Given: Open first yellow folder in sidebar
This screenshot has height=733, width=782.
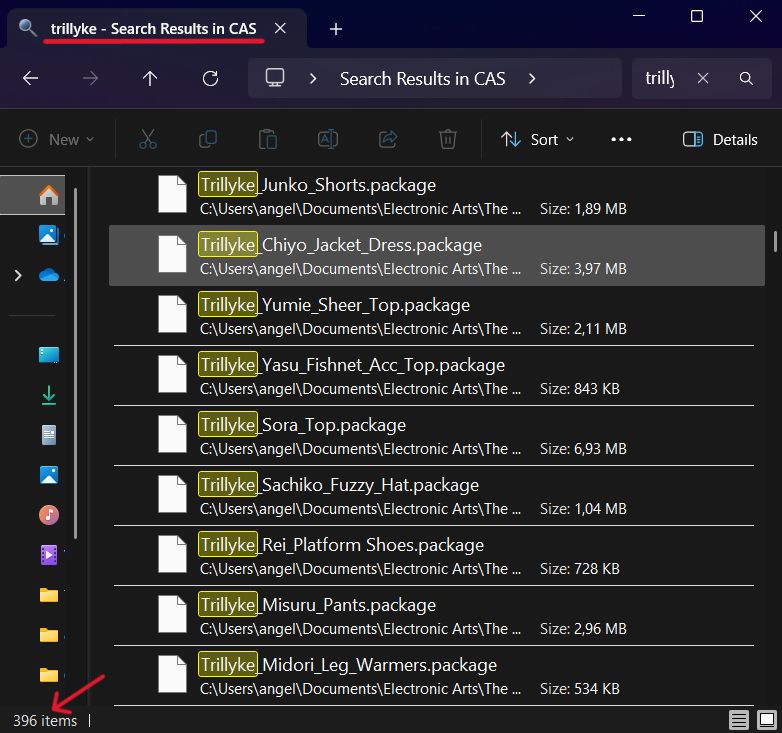Looking at the screenshot, I should pos(48,595).
